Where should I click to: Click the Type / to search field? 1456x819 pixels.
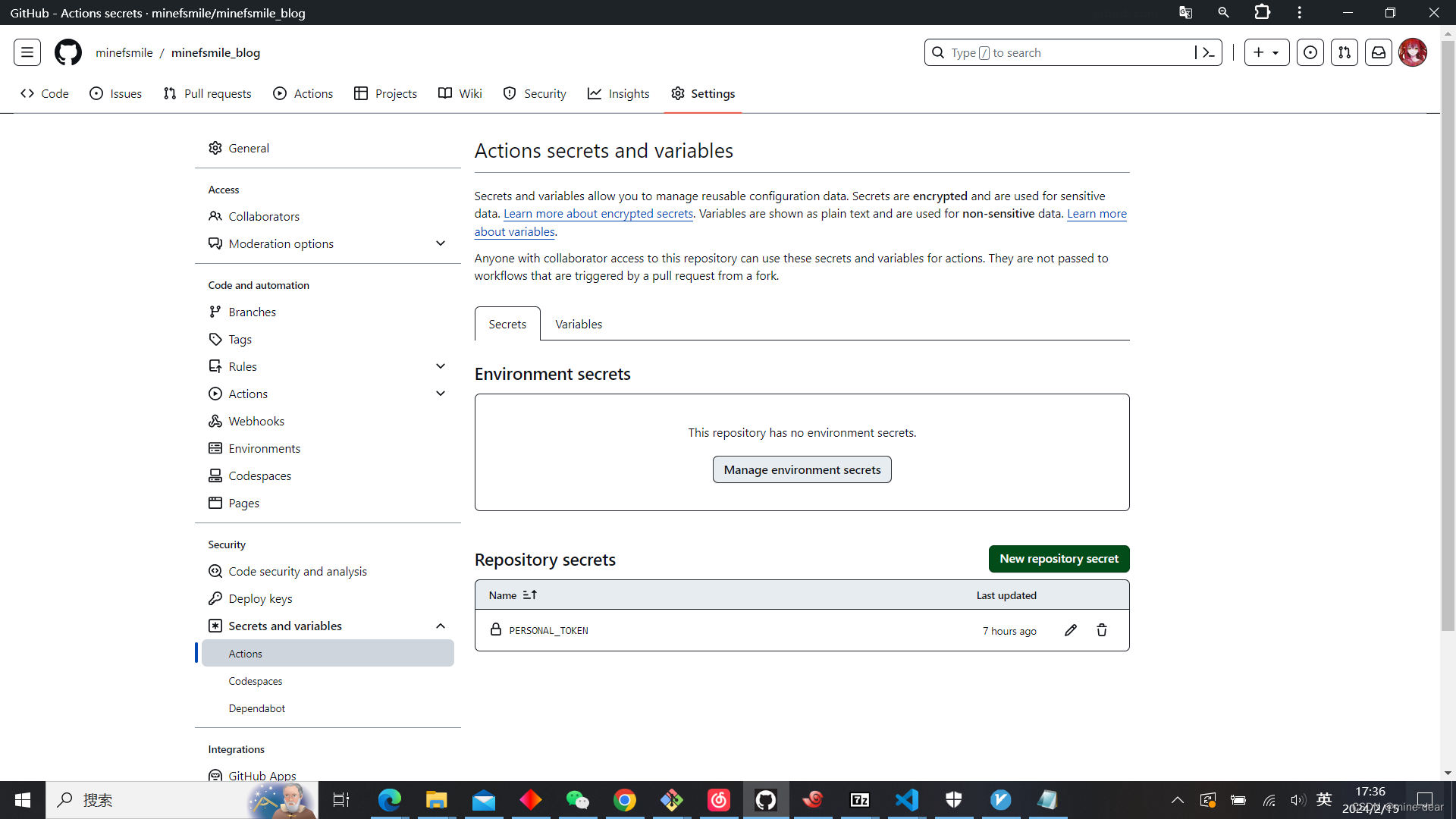point(1062,52)
